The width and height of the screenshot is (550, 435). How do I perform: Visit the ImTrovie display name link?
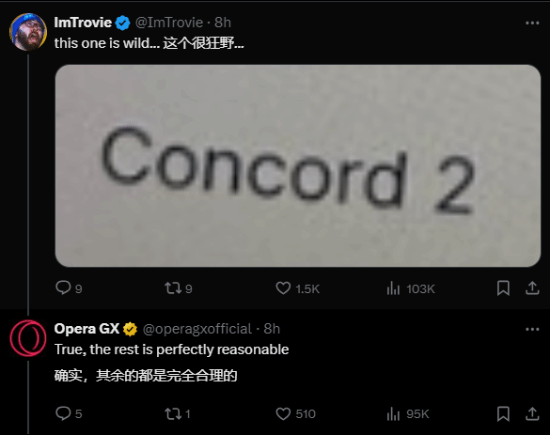click(83, 22)
